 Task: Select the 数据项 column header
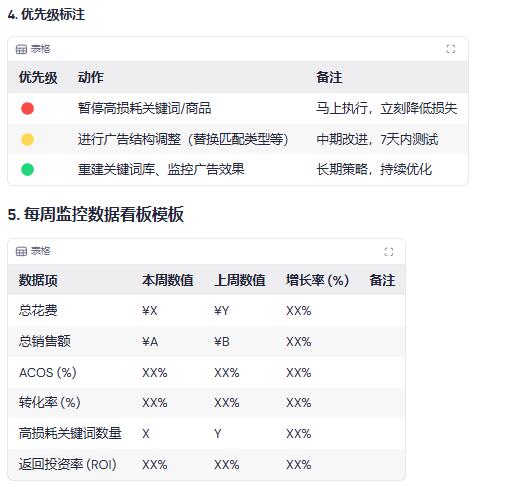38,280
